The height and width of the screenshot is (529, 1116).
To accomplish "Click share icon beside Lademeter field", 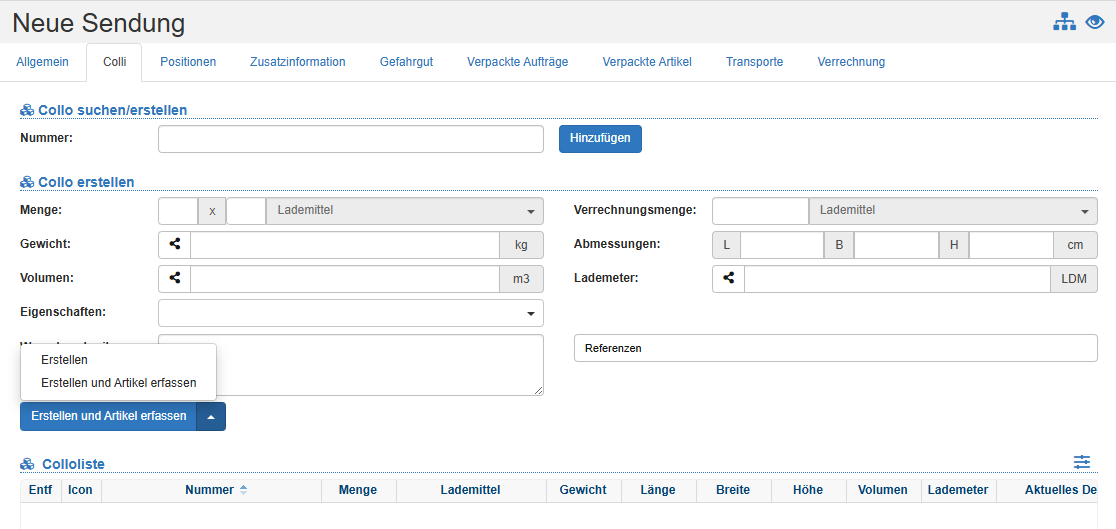I will (728, 279).
